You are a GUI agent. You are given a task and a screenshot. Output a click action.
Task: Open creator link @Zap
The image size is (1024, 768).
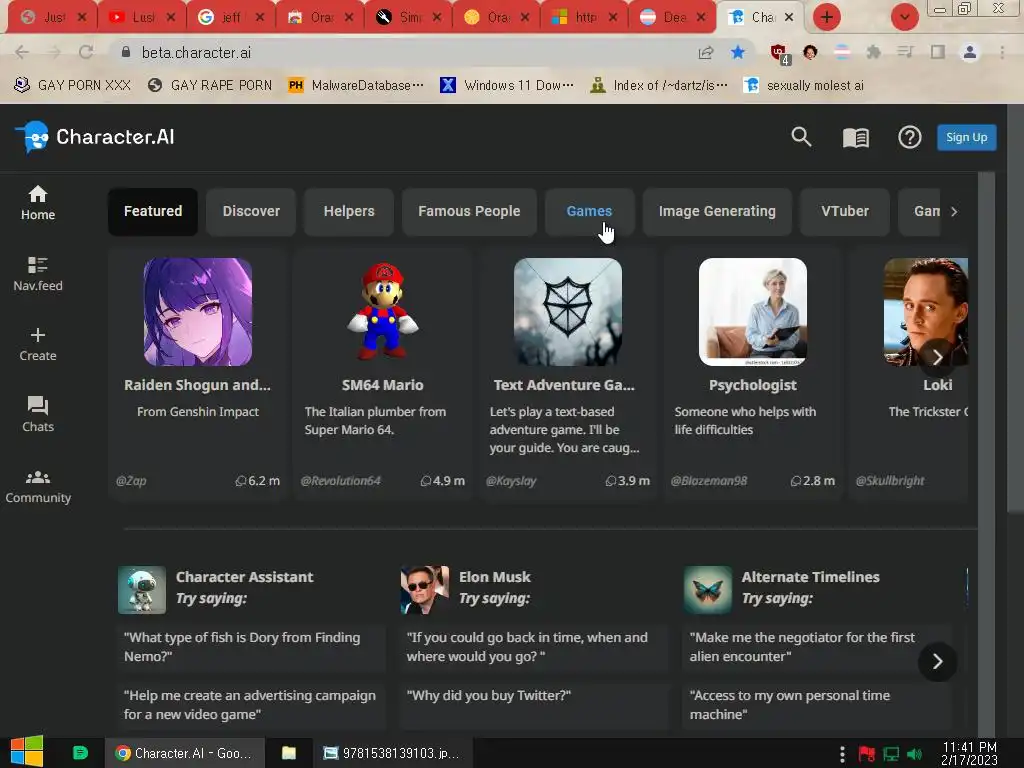[131, 481]
